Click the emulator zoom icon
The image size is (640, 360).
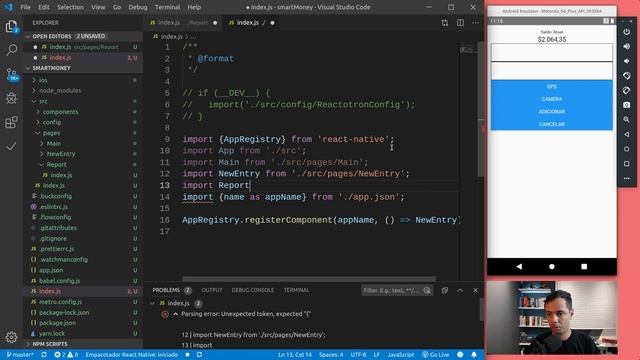pos(626,120)
